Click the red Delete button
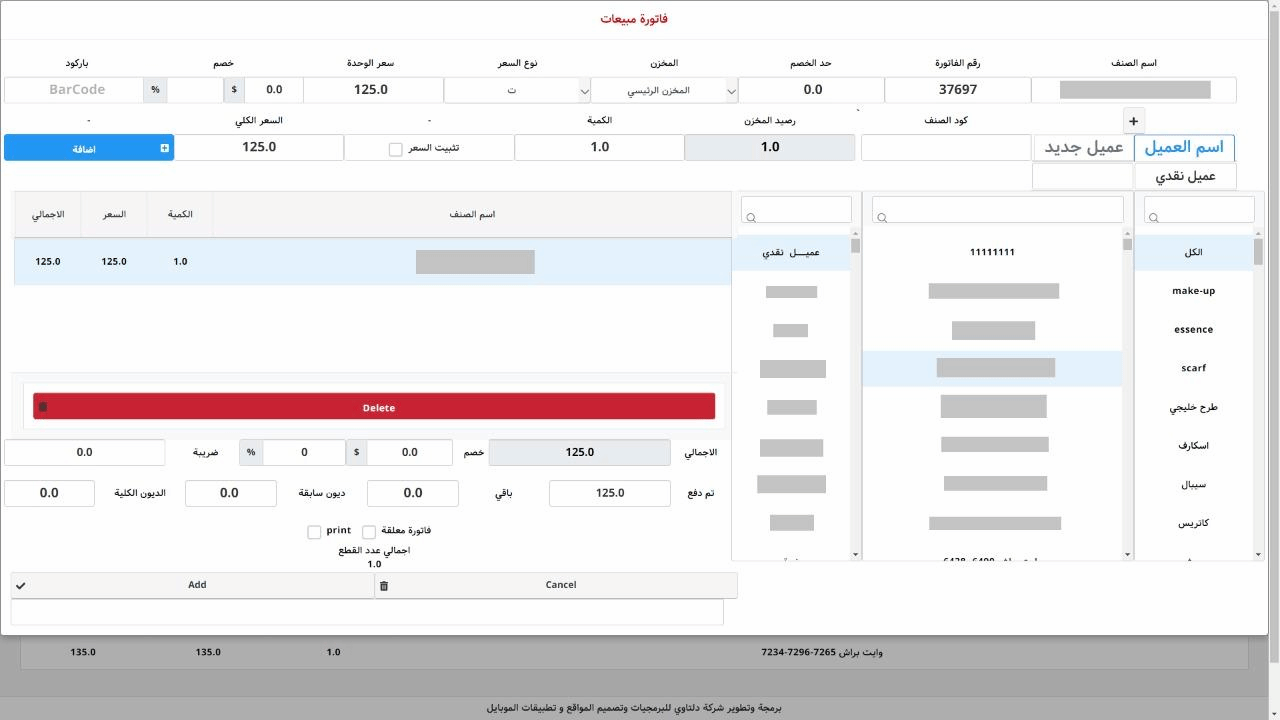This screenshot has height=720, width=1280. point(374,407)
